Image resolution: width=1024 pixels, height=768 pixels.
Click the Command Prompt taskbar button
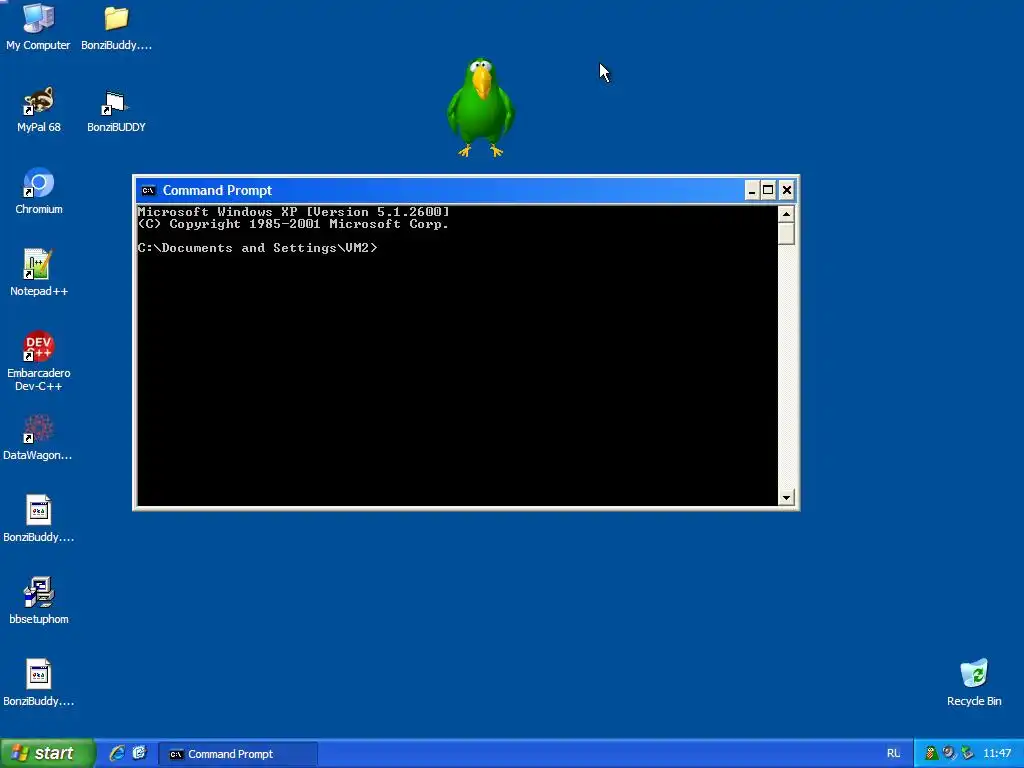[238, 754]
